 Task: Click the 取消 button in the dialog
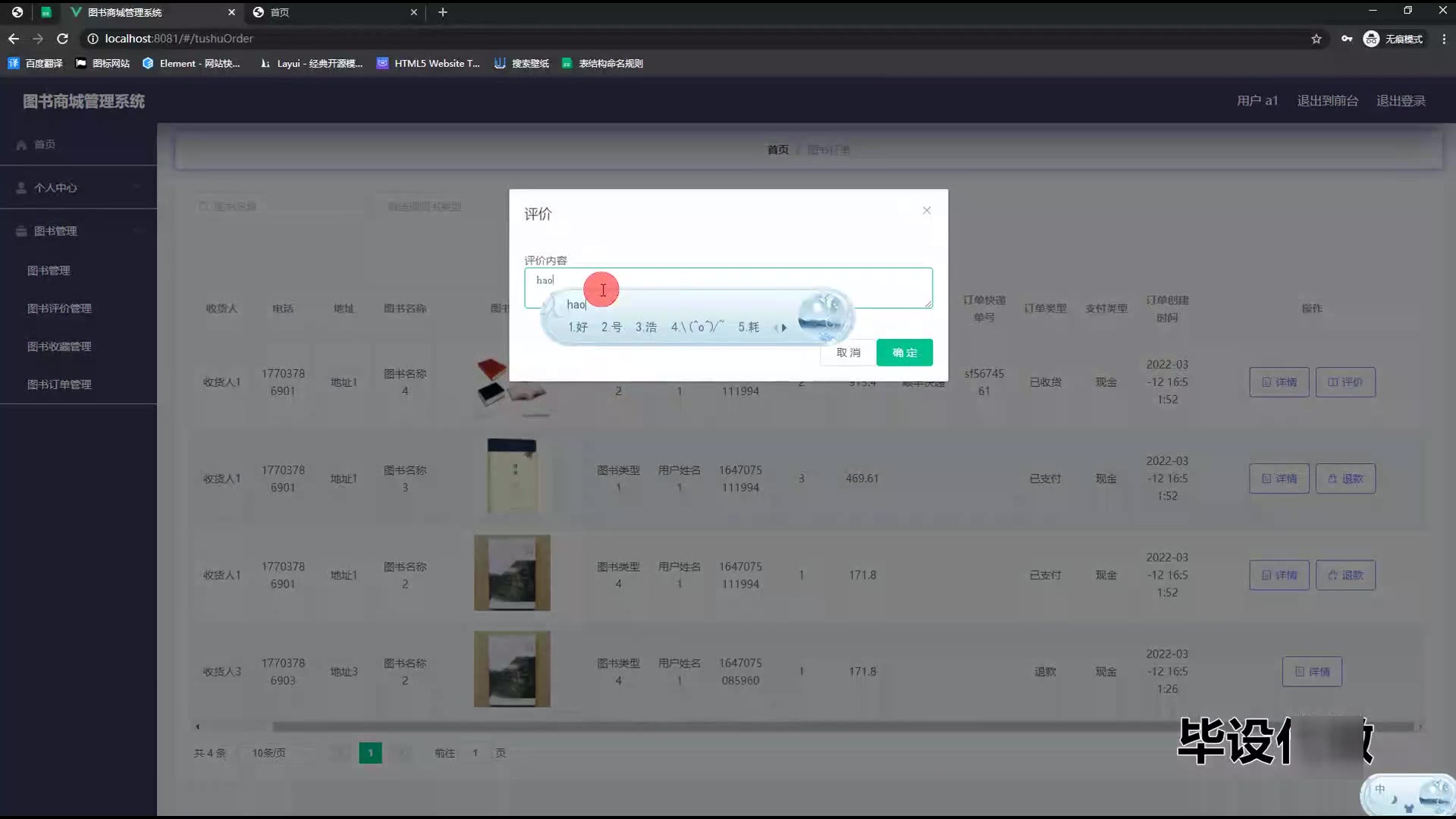(848, 353)
